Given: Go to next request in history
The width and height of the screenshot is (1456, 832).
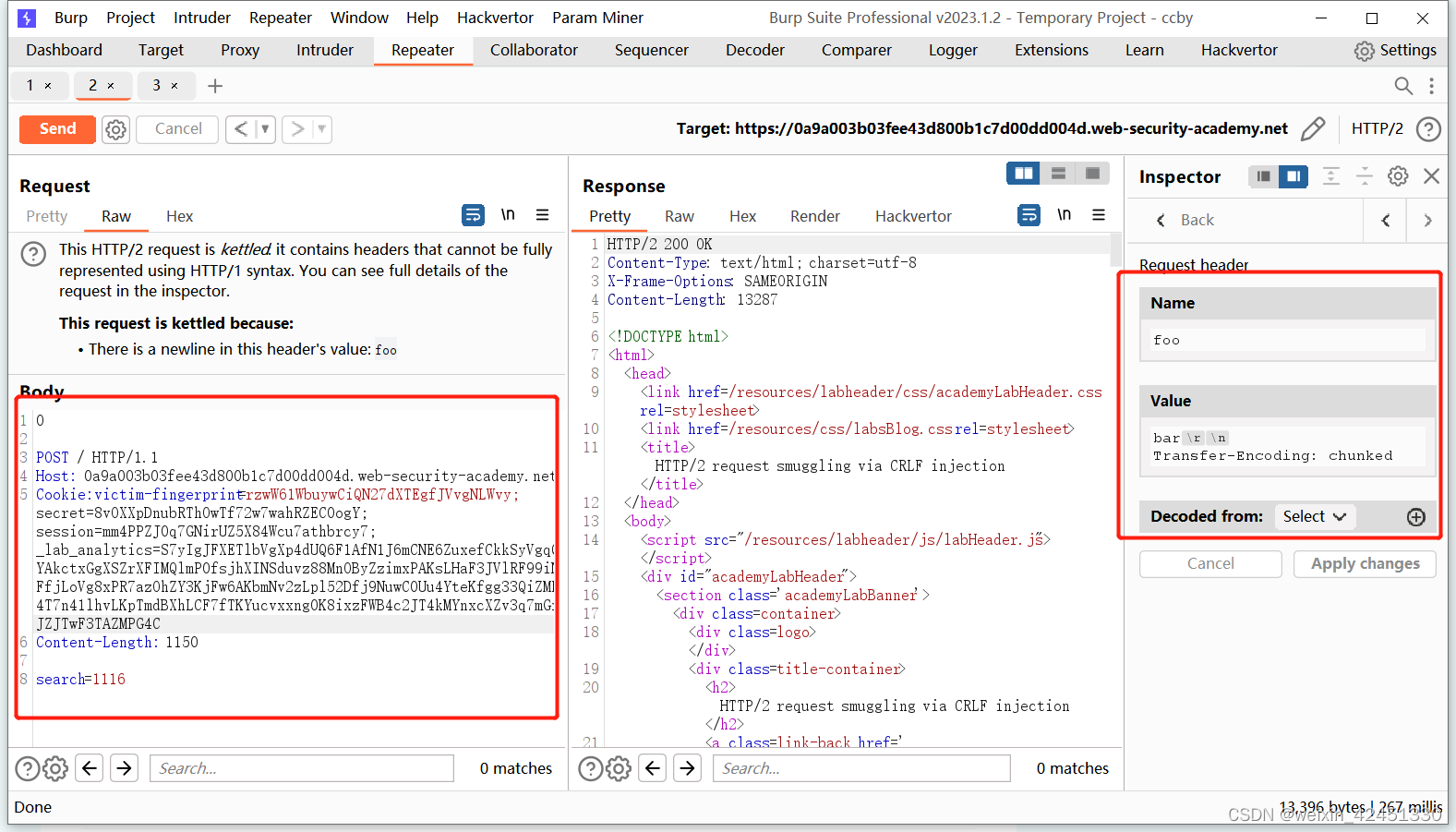Looking at the screenshot, I should tap(297, 129).
